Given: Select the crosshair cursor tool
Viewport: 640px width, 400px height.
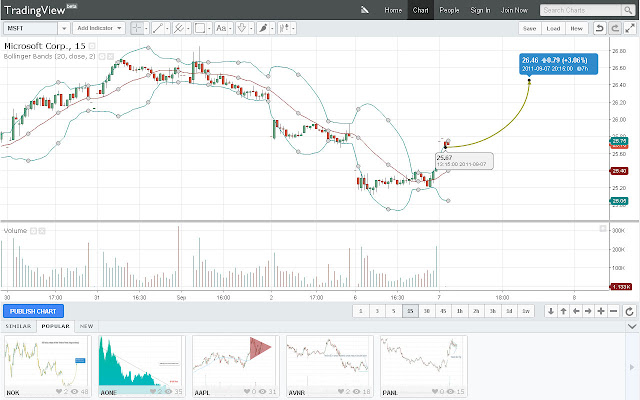Looking at the screenshot, I should pyautogui.click(x=137, y=28).
